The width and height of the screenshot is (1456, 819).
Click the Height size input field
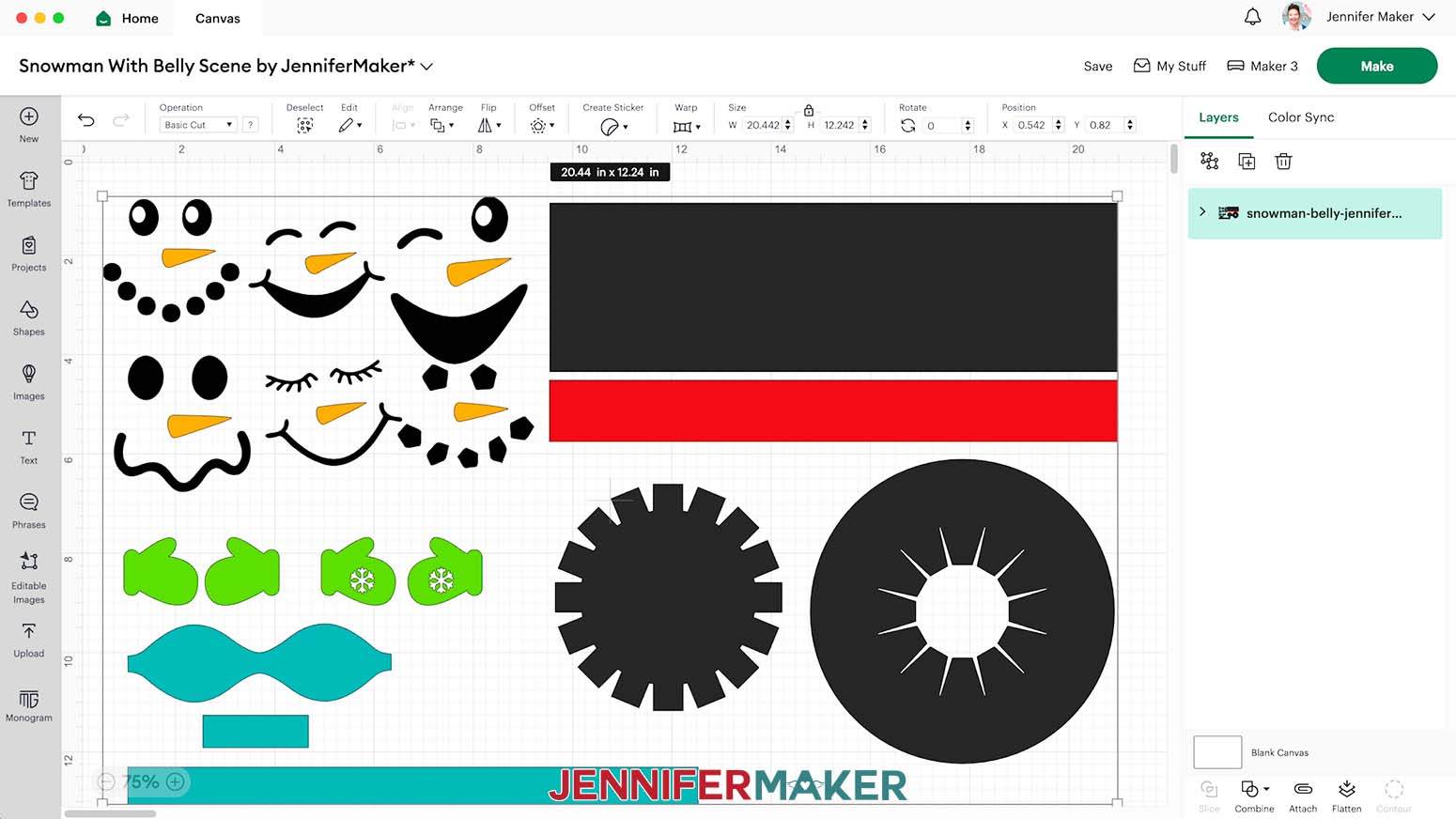click(x=839, y=125)
